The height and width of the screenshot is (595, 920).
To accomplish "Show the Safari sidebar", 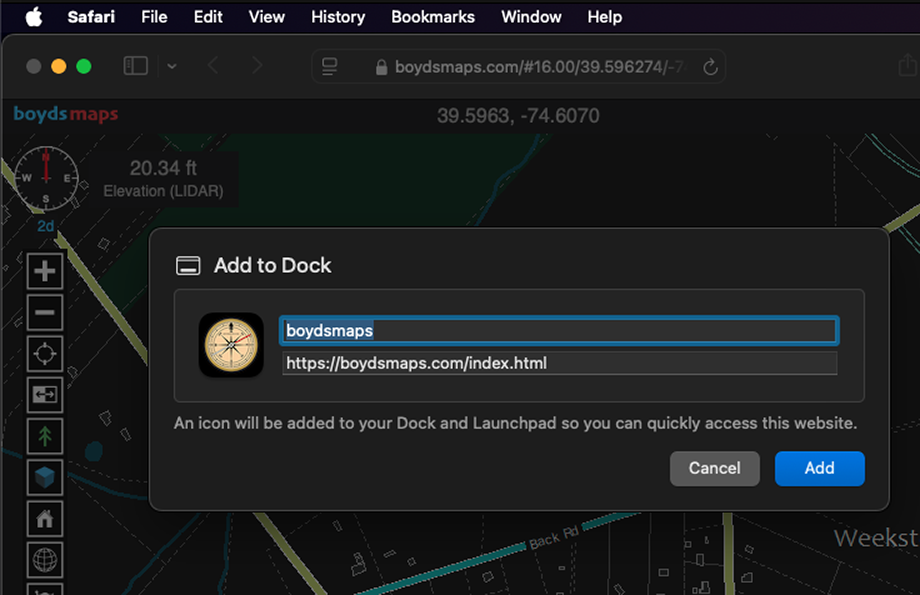I will [x=136, y=66].
